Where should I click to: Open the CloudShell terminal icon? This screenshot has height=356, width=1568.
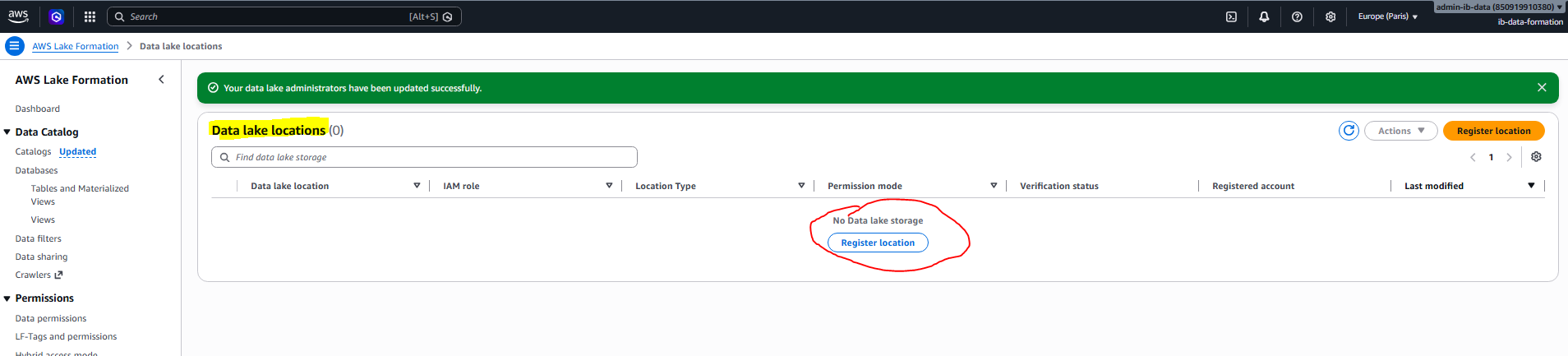[x=1231, y=16]
